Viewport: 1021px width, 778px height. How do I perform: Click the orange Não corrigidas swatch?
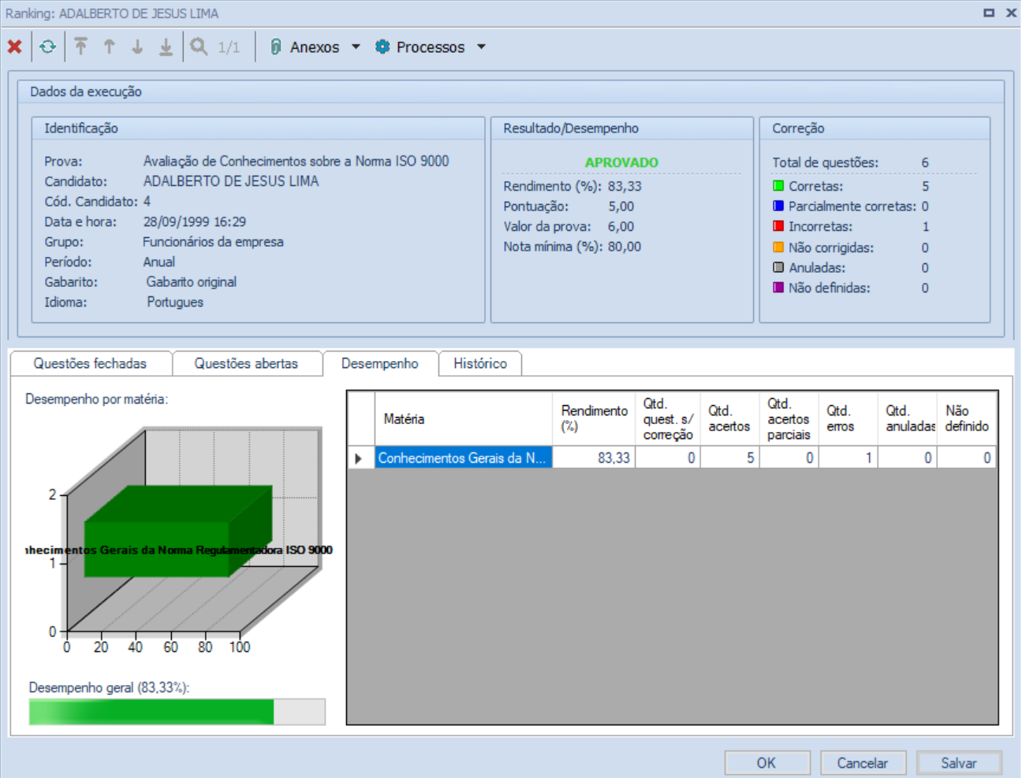click(x=778, y=247)
